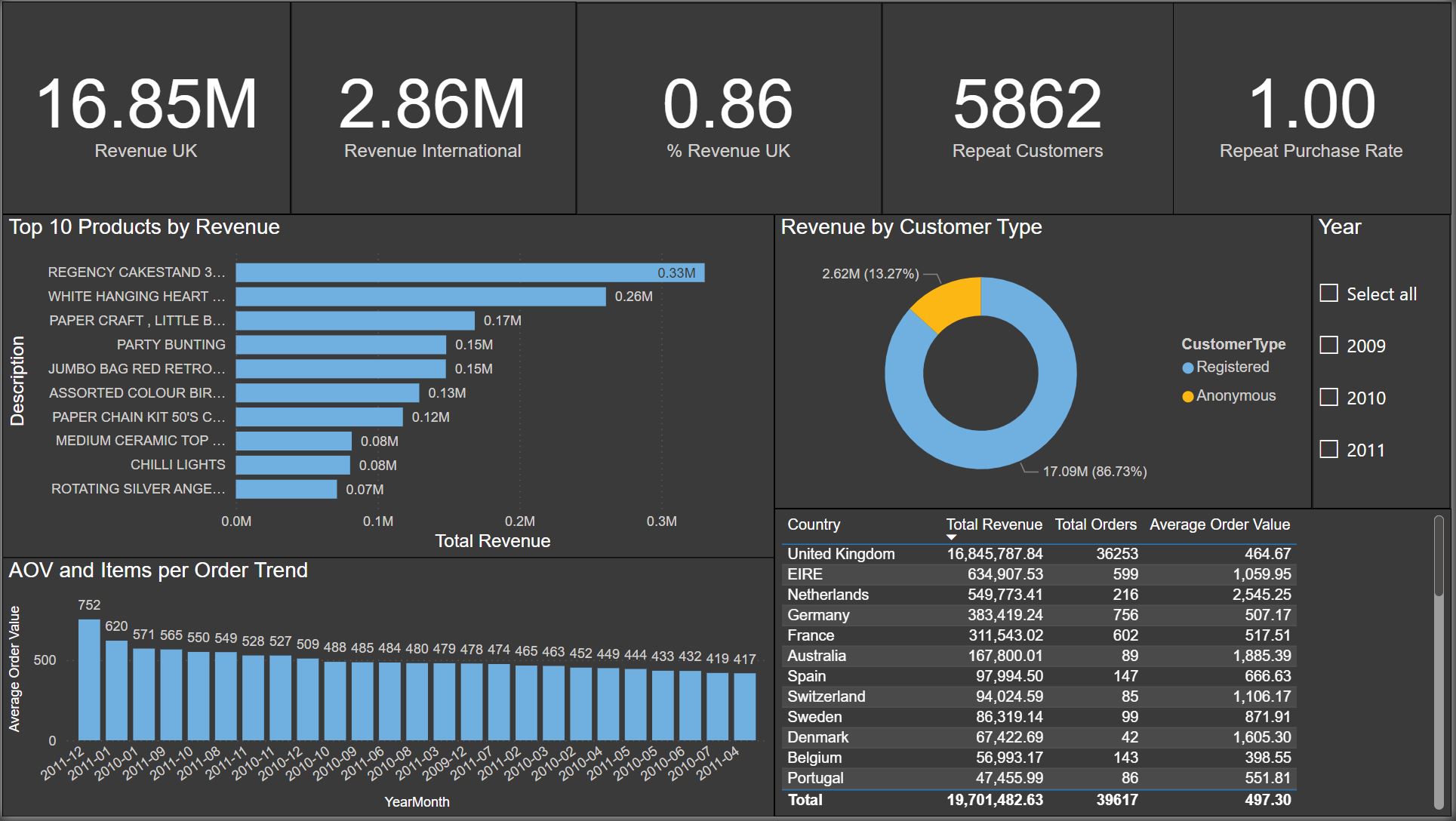Viewport: 1456px width, 821px height.
Task: Sort by Average Order Value header
Action: pos(1219,524)
